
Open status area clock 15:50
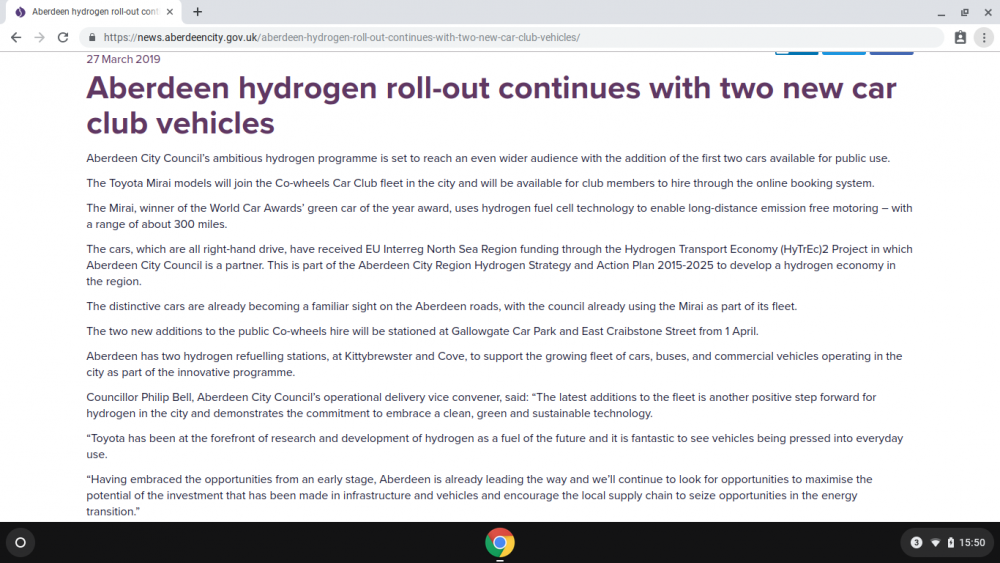pos(972,543)
